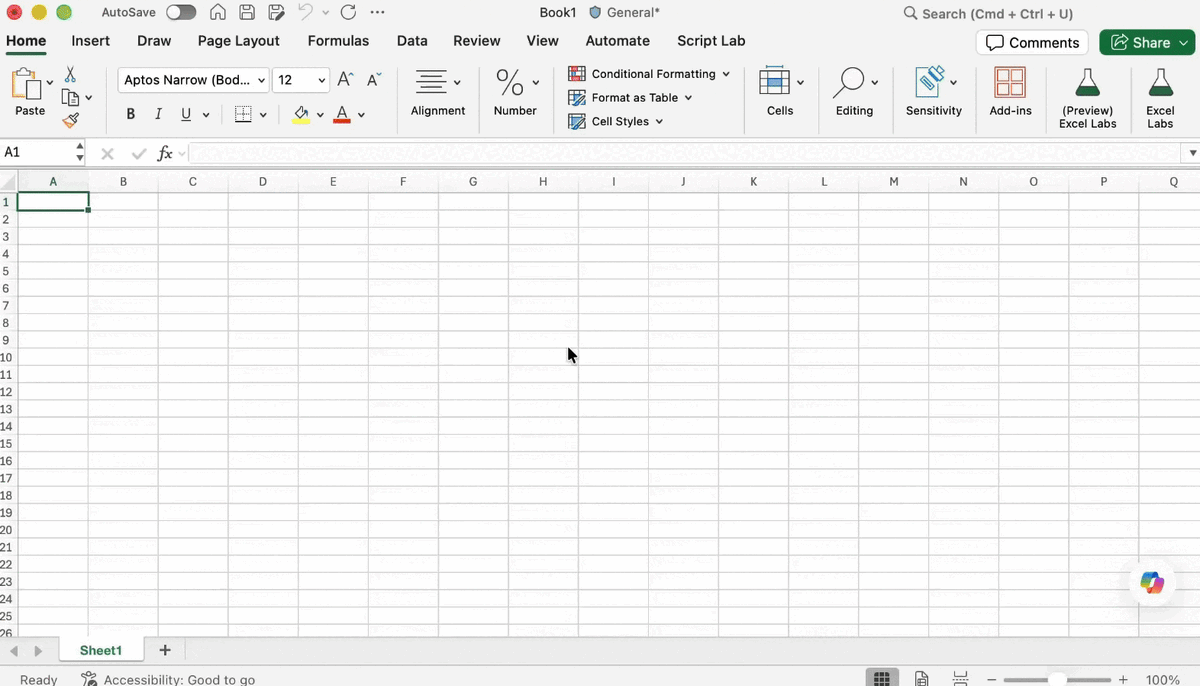The width and height of the screenshot is (1200, 686).
Task: Select column D header
Action: [263, 182]
